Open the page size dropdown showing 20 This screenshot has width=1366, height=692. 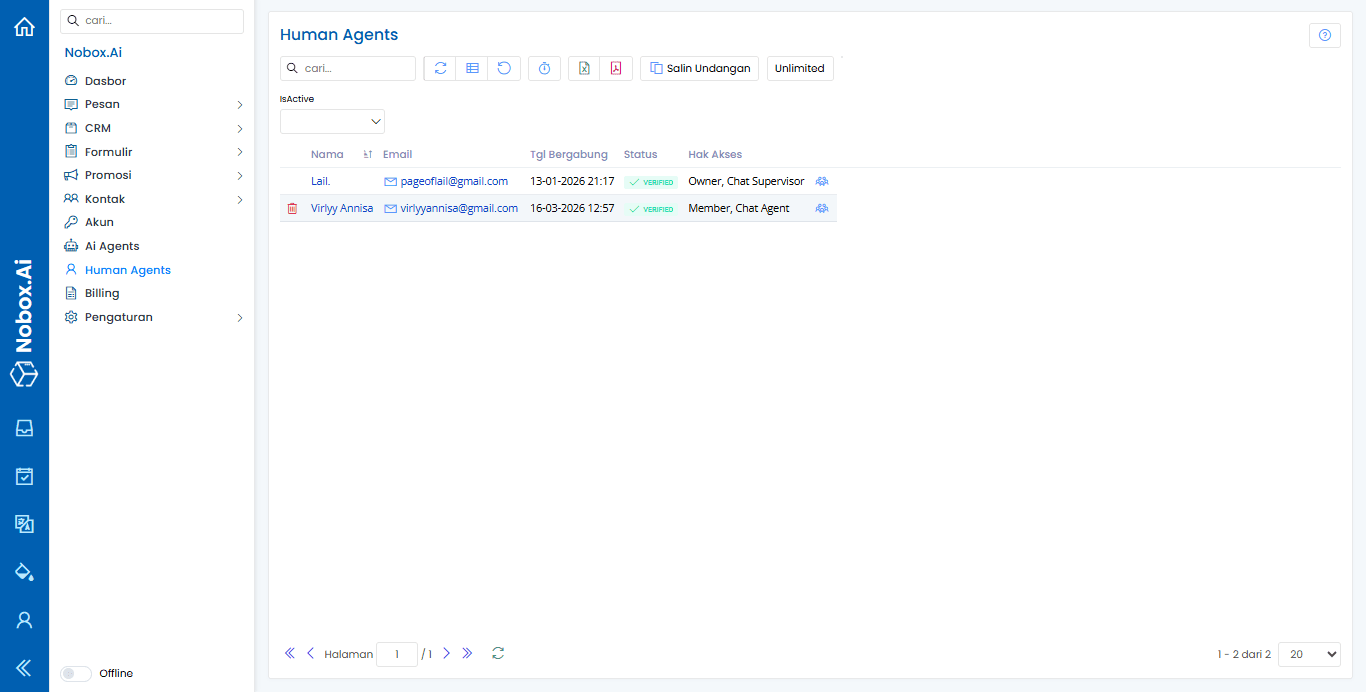(1308, 654)
